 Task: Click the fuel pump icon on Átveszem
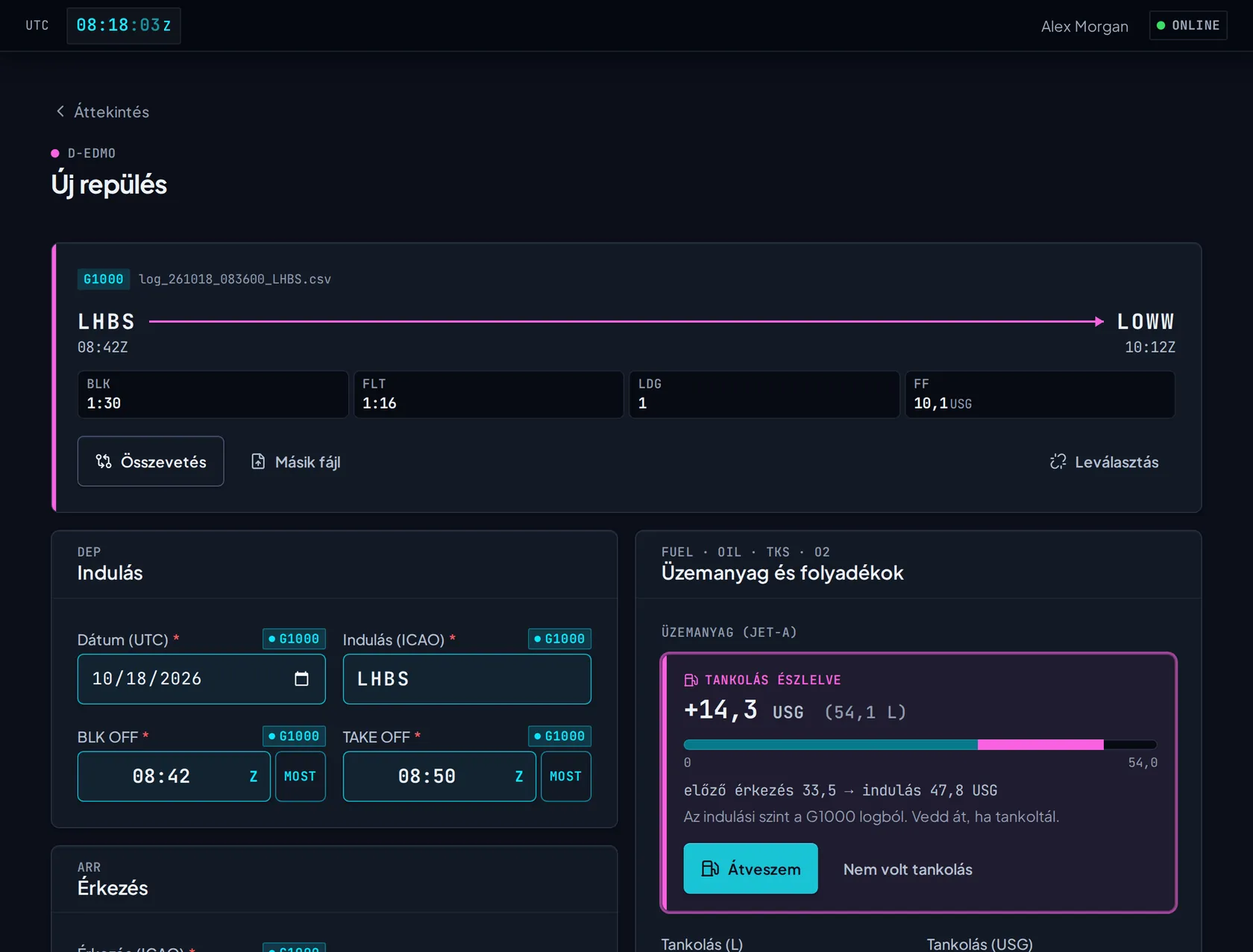pyautogui.click(x=710, y=869)
